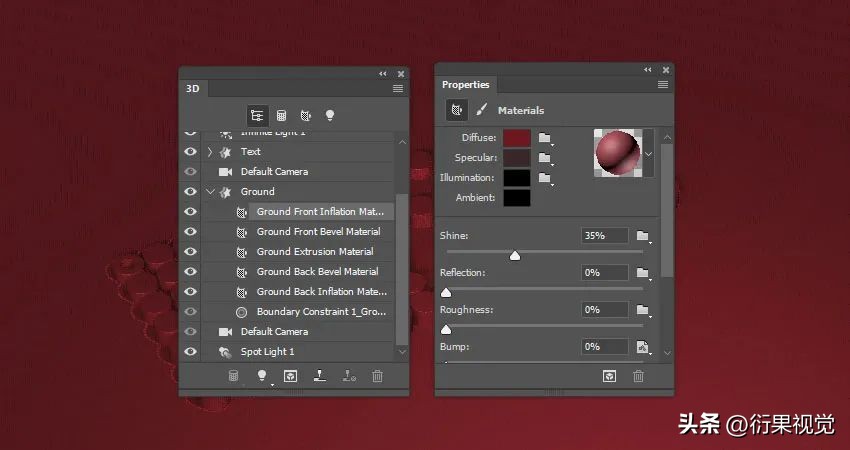Toggle visibility of Ground mesh
This screenshot has height=450, width=850.
tap(190, 192)
